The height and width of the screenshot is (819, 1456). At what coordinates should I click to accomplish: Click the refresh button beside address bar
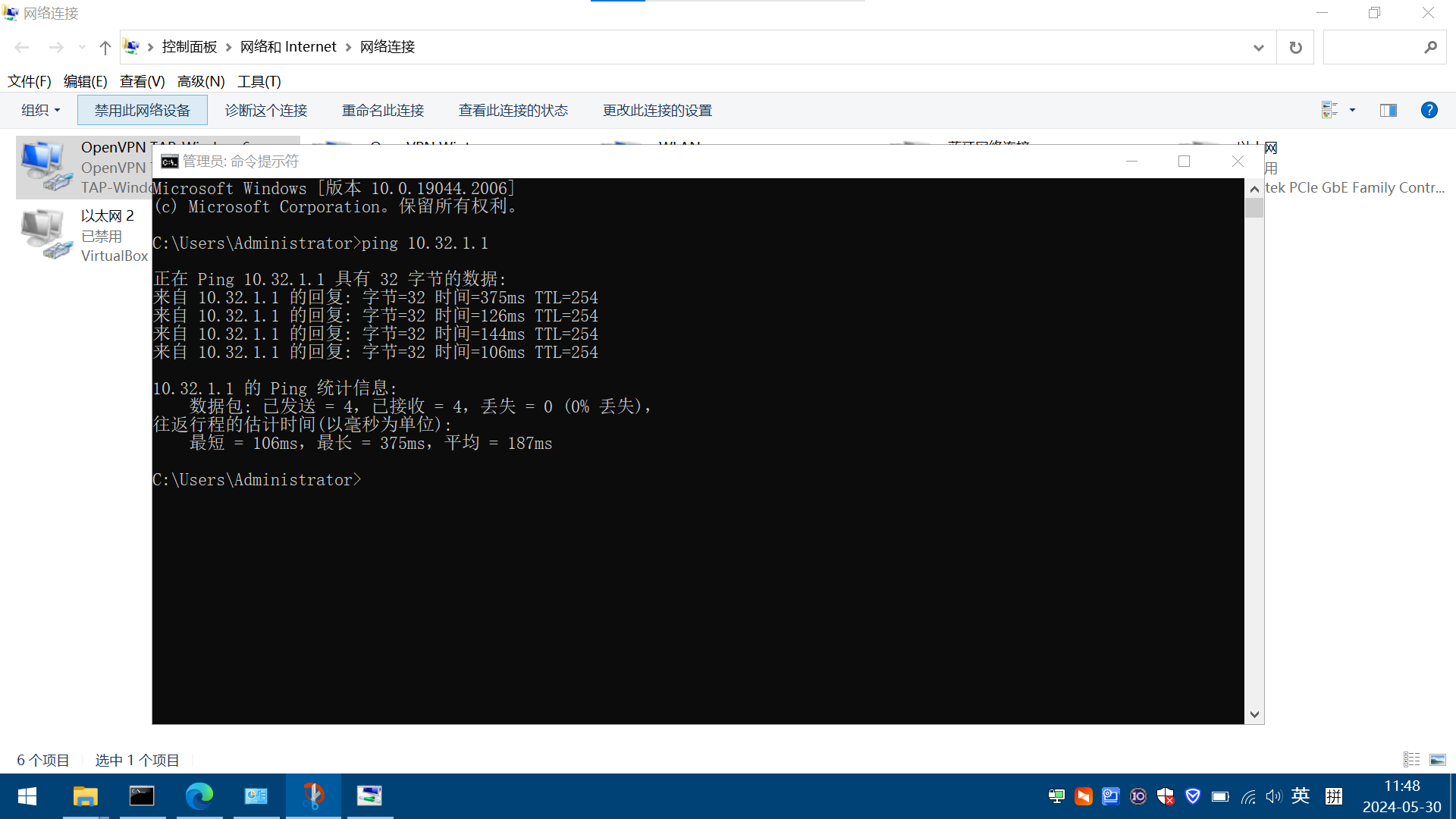(x=1295, y=47)
